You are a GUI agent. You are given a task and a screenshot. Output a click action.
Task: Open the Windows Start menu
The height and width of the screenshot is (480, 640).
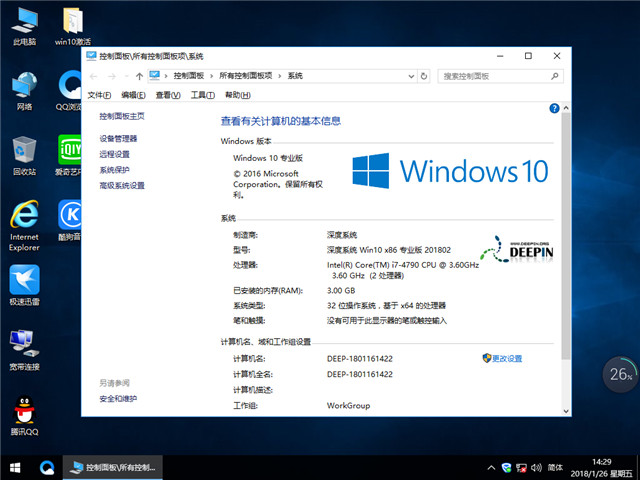(15, 467)
